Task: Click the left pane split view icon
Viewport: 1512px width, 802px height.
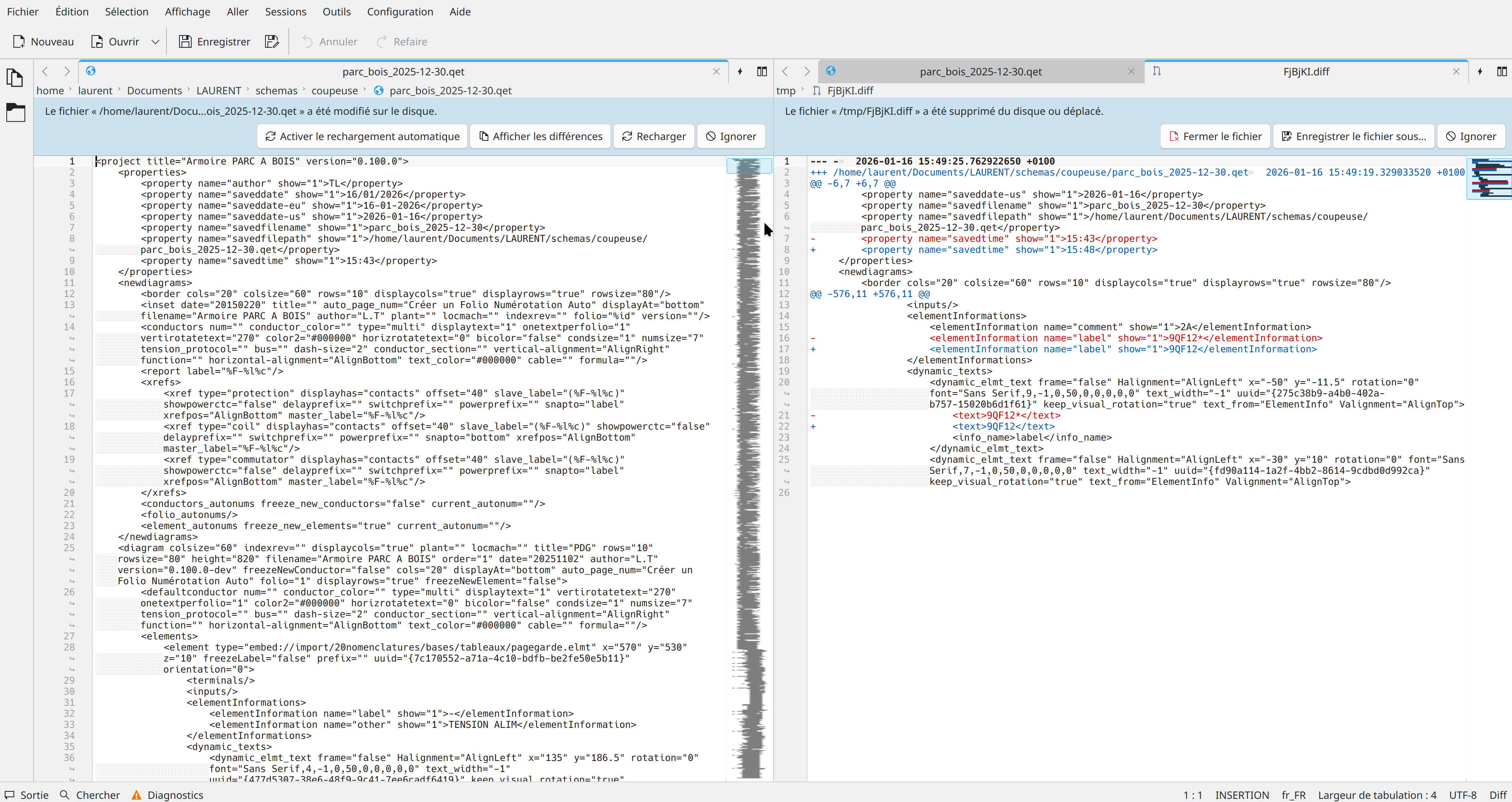Action: click(x=762, y=72)
